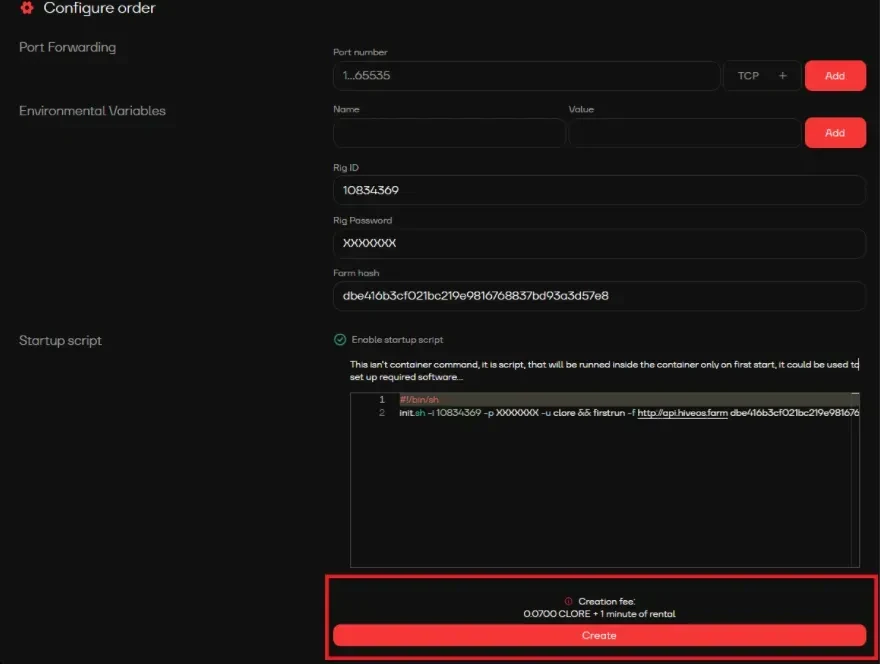Open the TCP protocol dropdown
This screenshot has width=880, height=664.
[748, 76]
